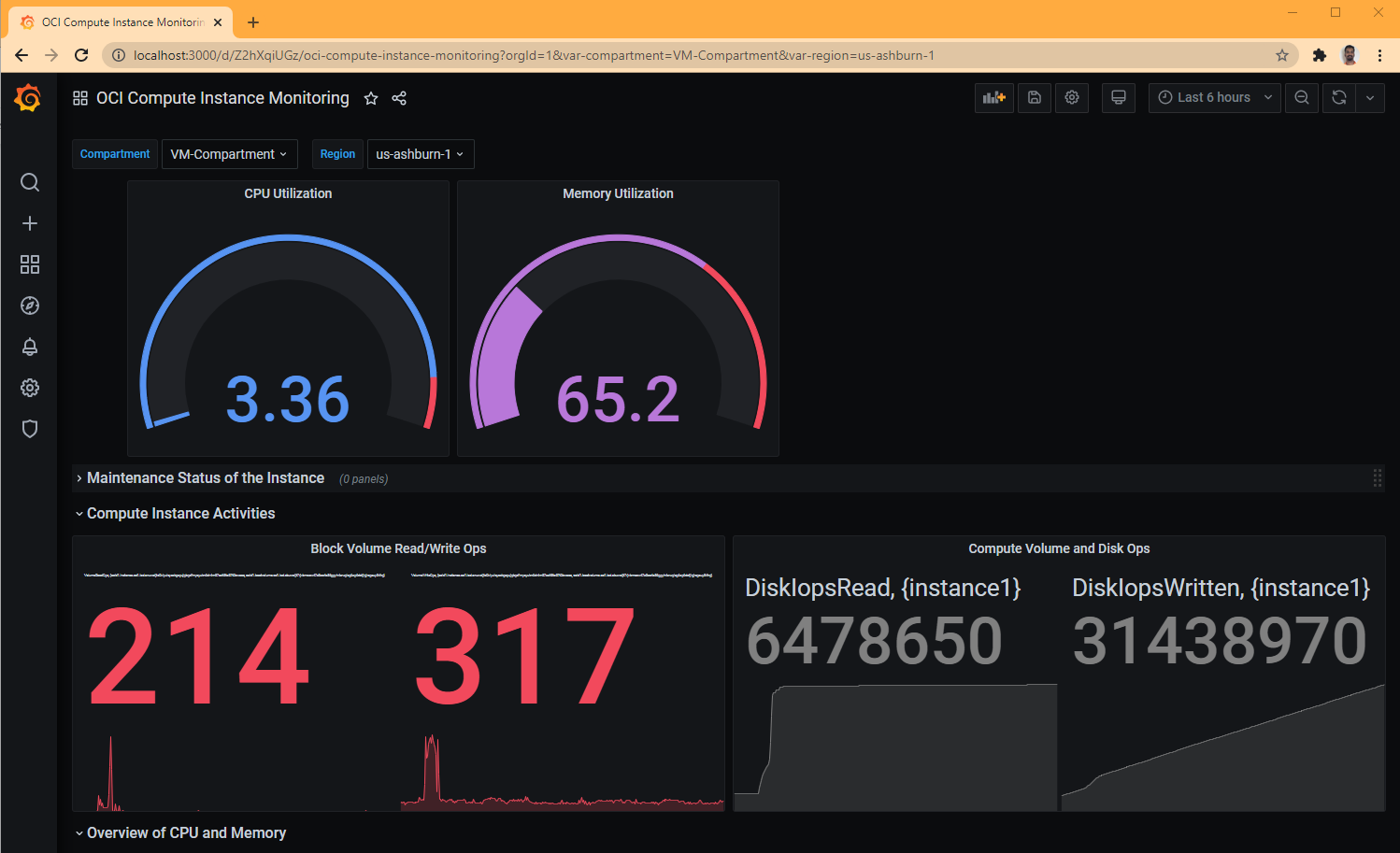The height and width of the screenshot is (853, 1400).
Task: Refresh the dashboard
Action: point(1339,97)
